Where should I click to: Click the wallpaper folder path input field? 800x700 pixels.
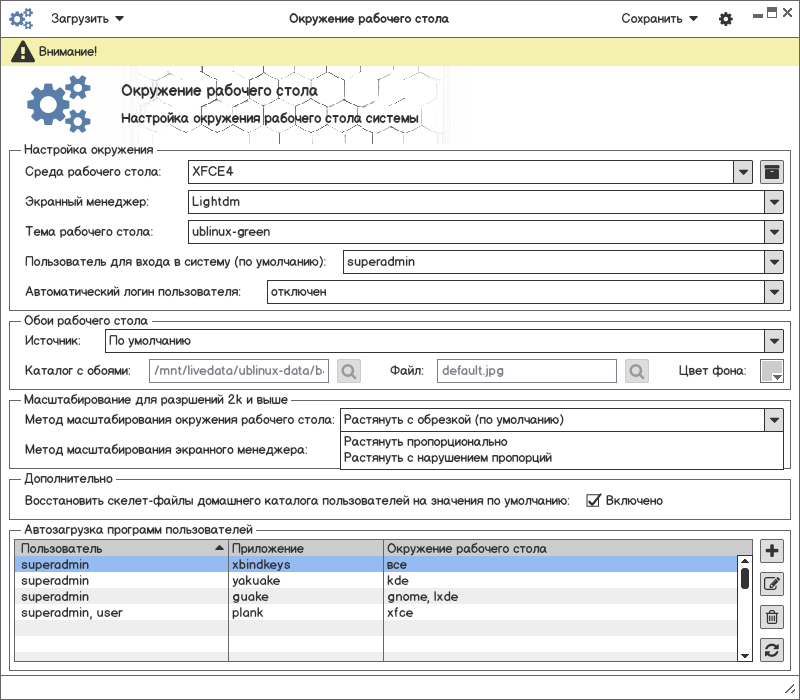click(x=238, y=371)
